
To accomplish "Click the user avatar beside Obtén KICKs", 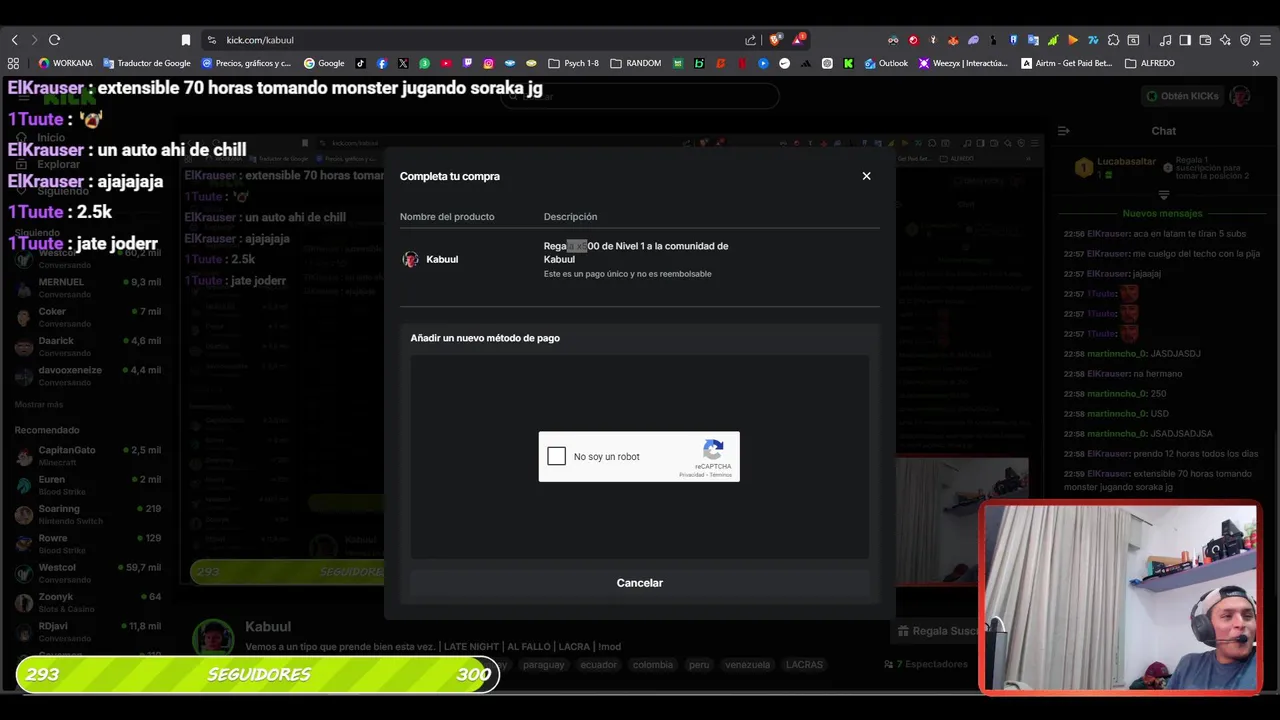I will pyautogui.click(x=1240, y=96).
